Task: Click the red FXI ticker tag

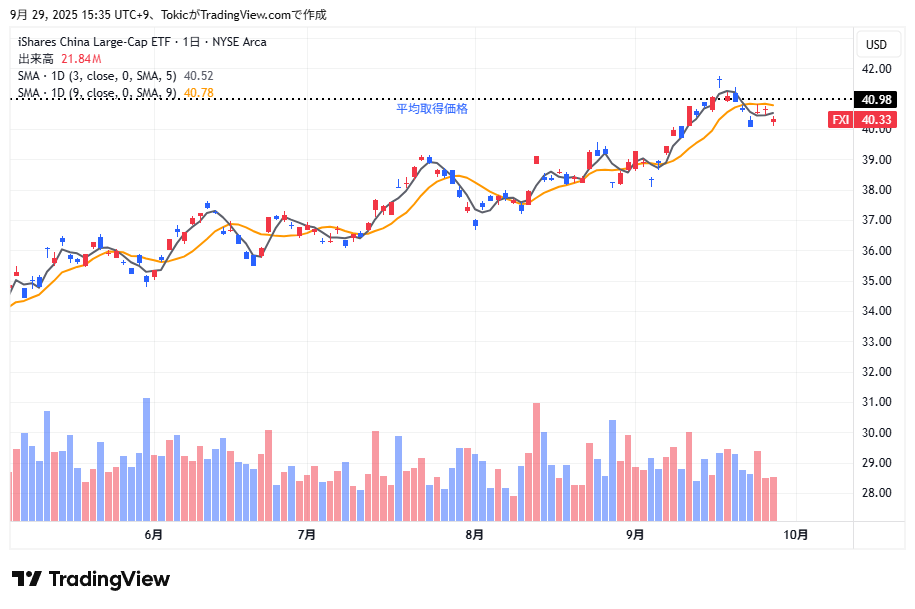Action: pyautogui.click(x=841, y=120)
